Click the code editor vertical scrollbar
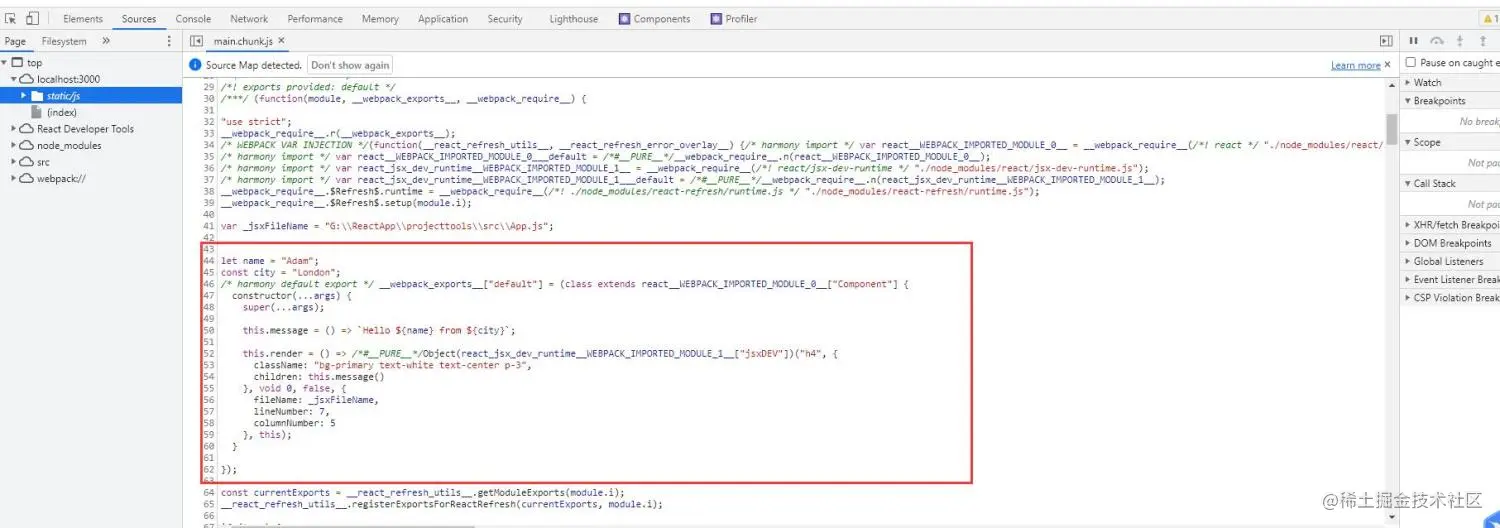Screen dimensions: 1500x528 (1391, 128)
